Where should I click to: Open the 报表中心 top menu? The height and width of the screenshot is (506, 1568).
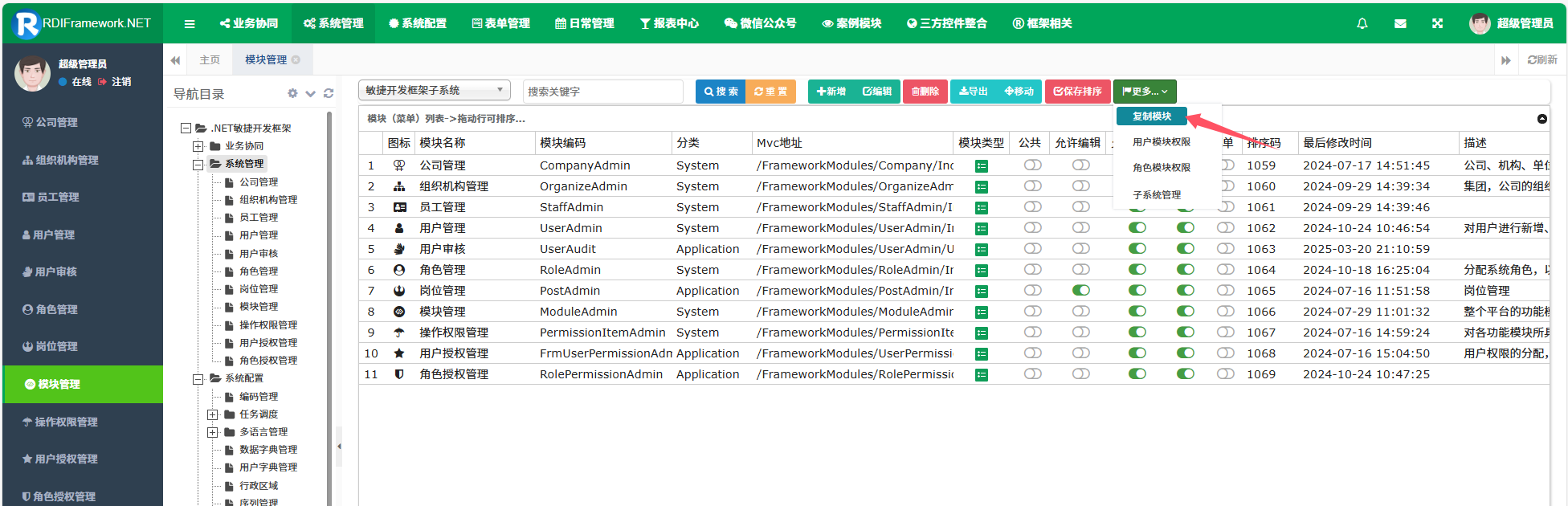669,24
